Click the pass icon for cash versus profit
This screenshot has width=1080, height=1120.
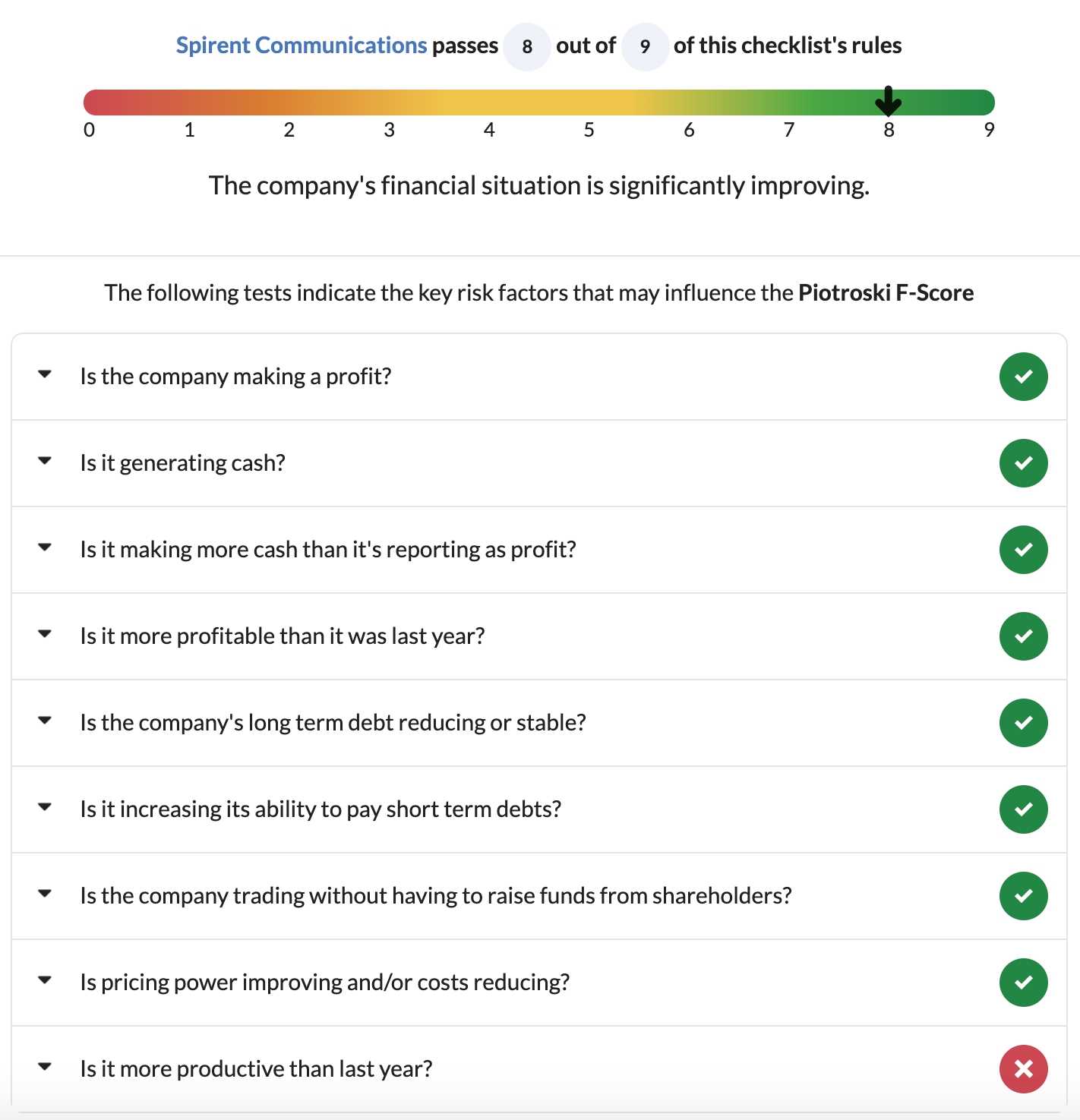(x=1023, y=550)
